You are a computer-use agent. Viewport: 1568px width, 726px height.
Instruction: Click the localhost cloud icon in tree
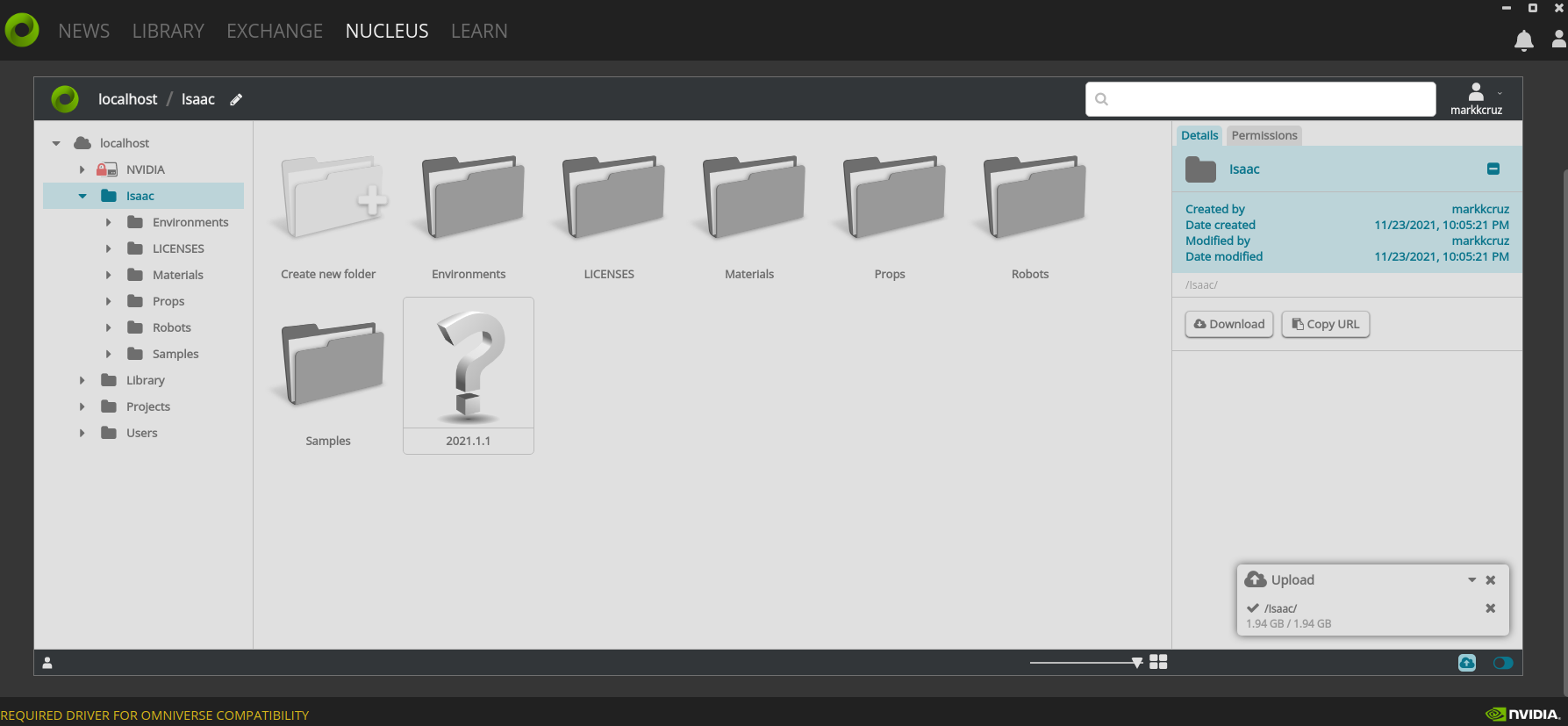pos(82,143)
